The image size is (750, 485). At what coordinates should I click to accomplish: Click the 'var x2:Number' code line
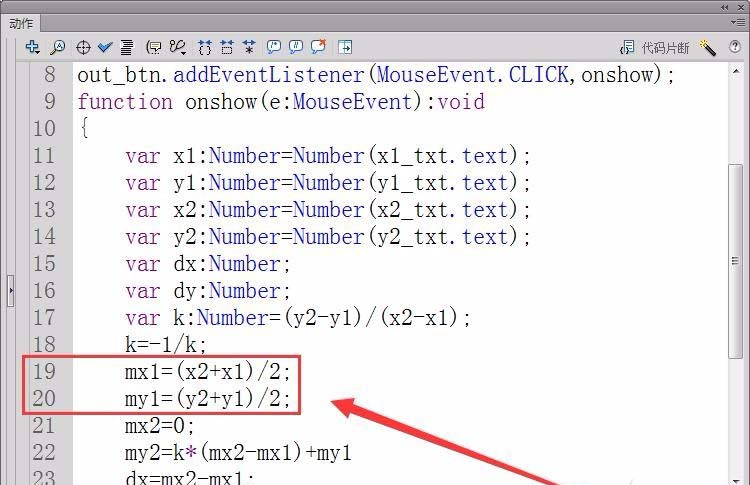tap(328, 210)
